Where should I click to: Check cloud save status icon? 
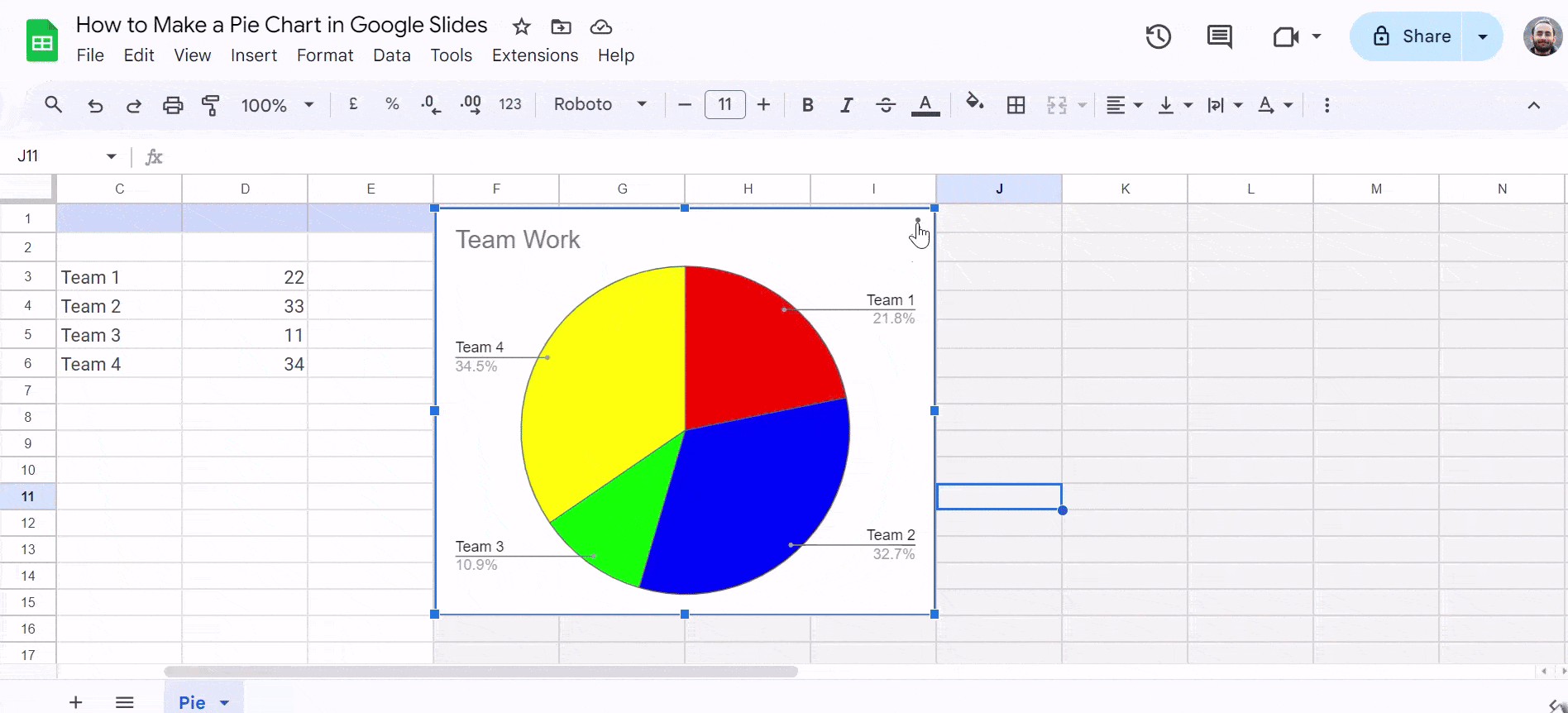click(601, 27)
